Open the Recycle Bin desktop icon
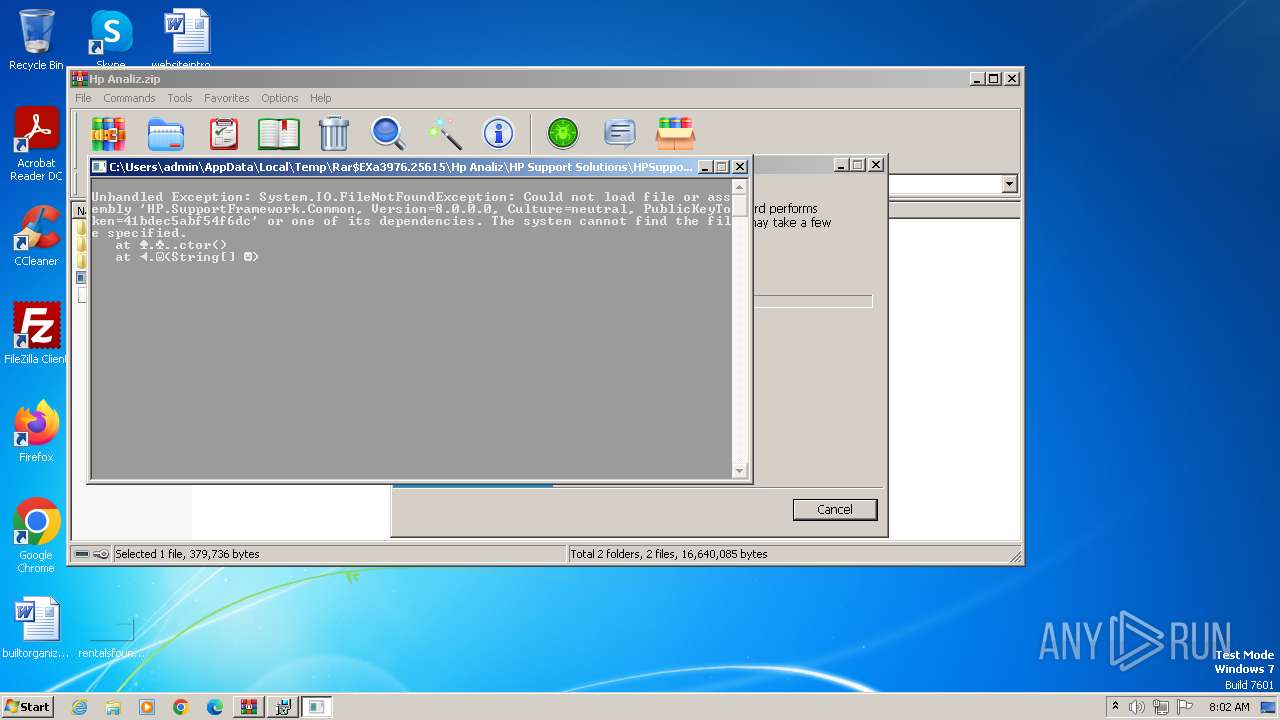This screenshot has height=720, width=1280. [36, 40]
